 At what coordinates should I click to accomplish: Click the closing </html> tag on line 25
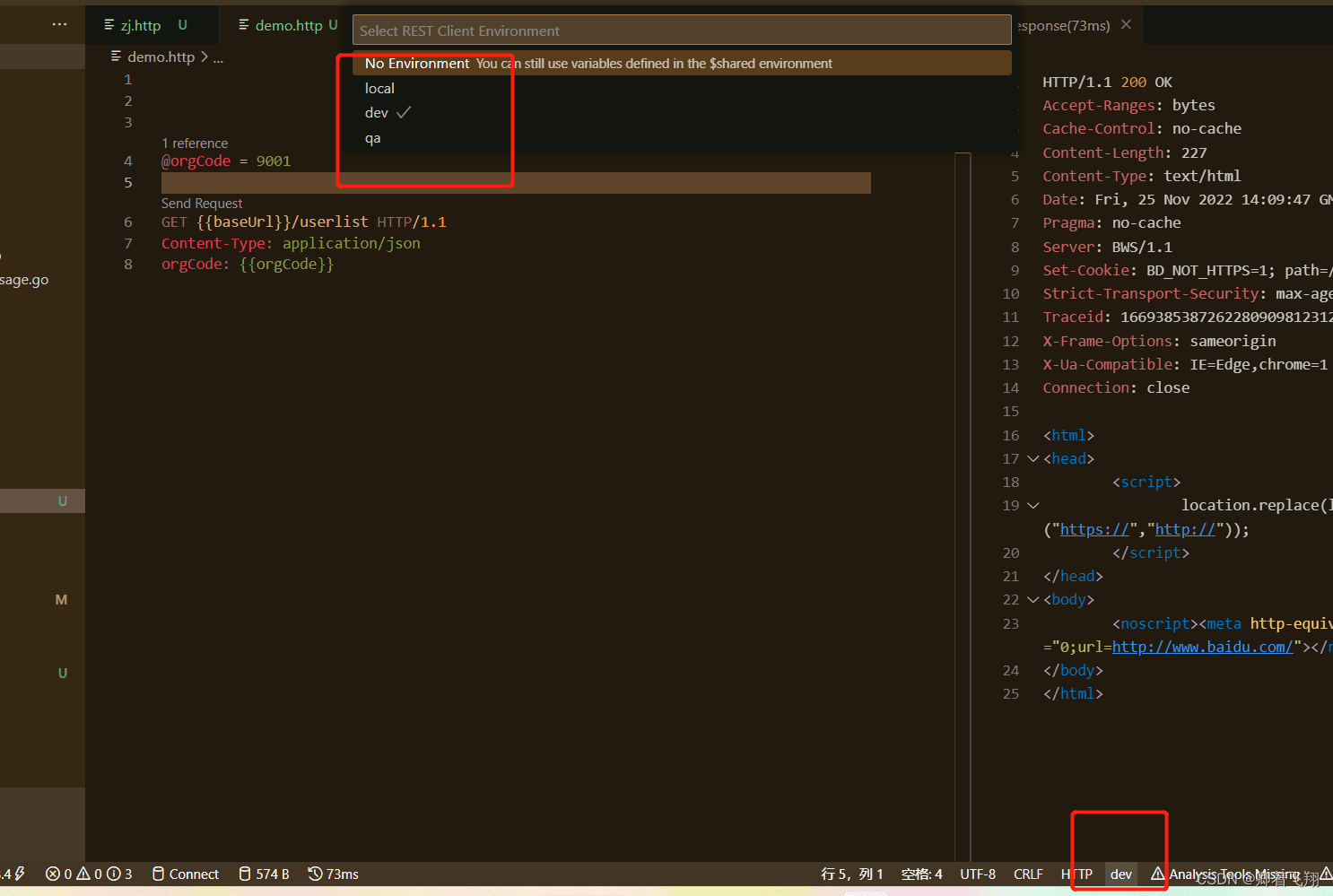1073,694
